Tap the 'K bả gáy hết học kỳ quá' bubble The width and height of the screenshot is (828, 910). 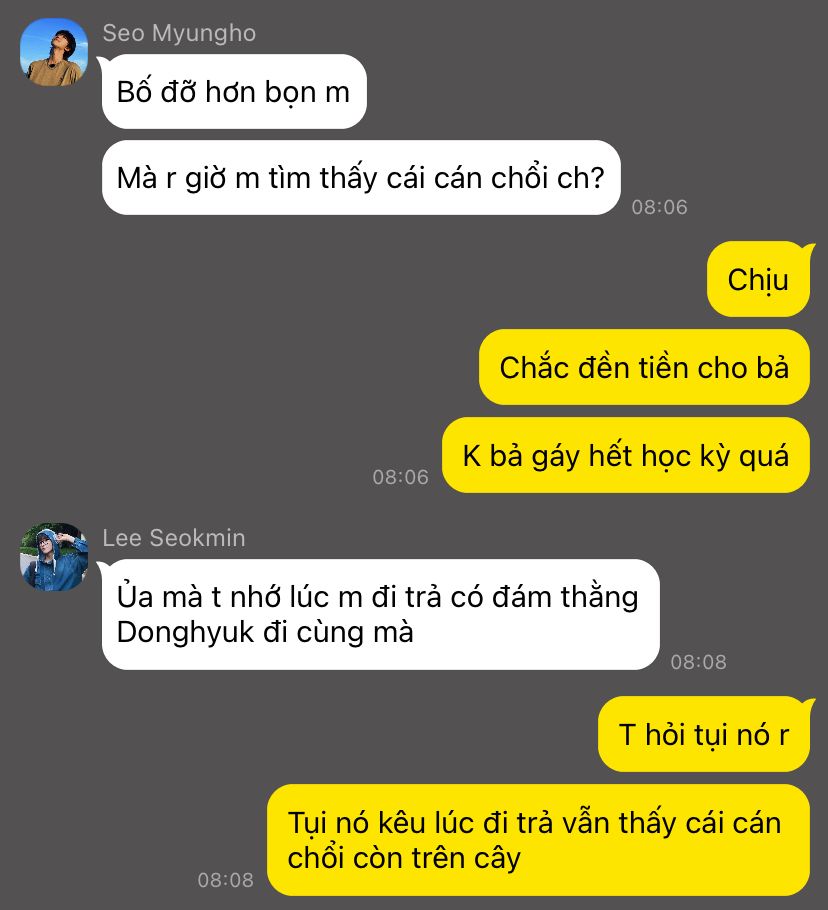[x=625, y=455]
